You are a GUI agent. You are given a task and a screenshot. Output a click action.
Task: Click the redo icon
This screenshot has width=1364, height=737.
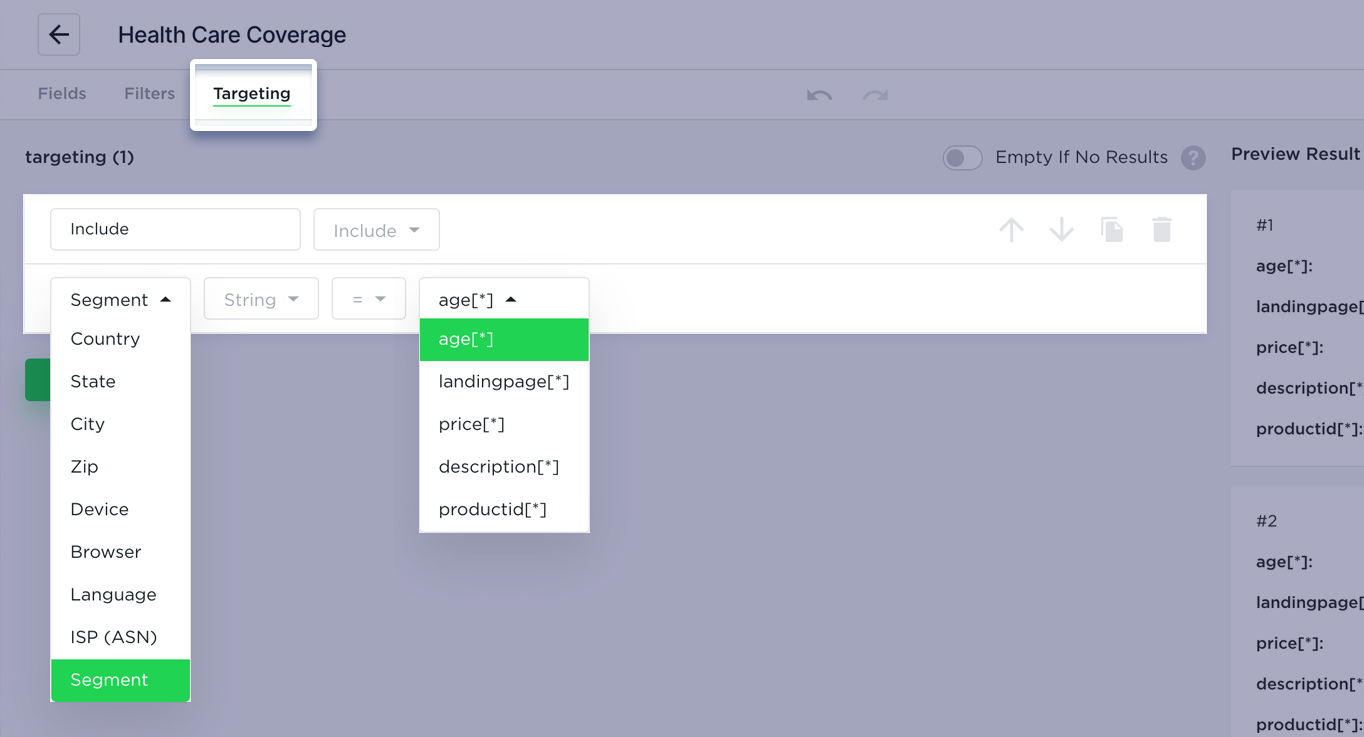click(875, 96)
